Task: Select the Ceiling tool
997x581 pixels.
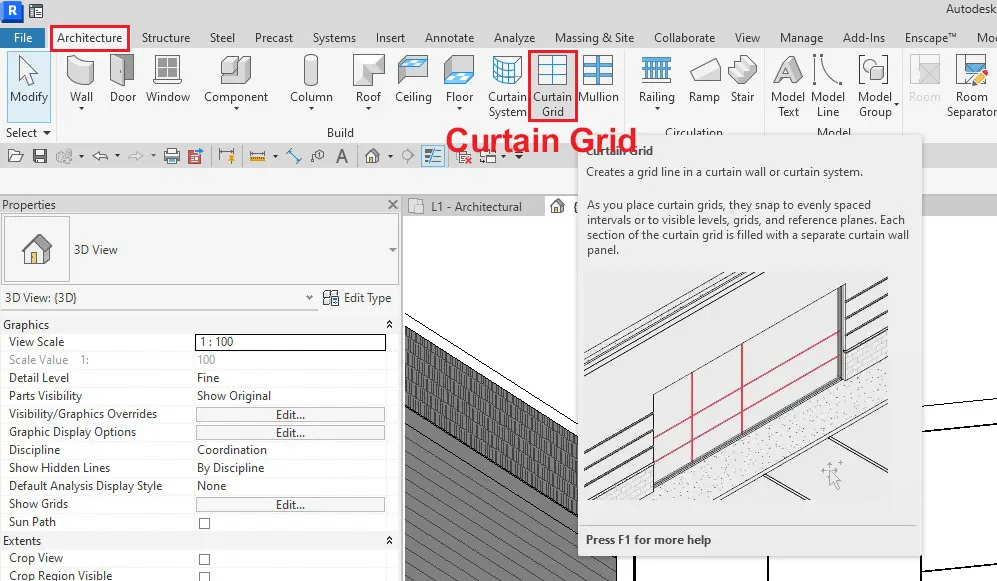Action: (x=413, y=79)
